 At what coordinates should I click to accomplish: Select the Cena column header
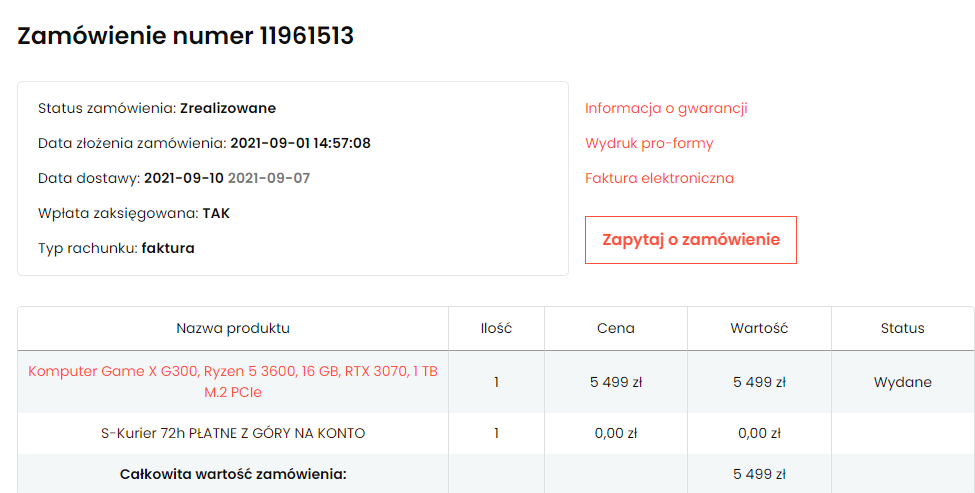615,328
